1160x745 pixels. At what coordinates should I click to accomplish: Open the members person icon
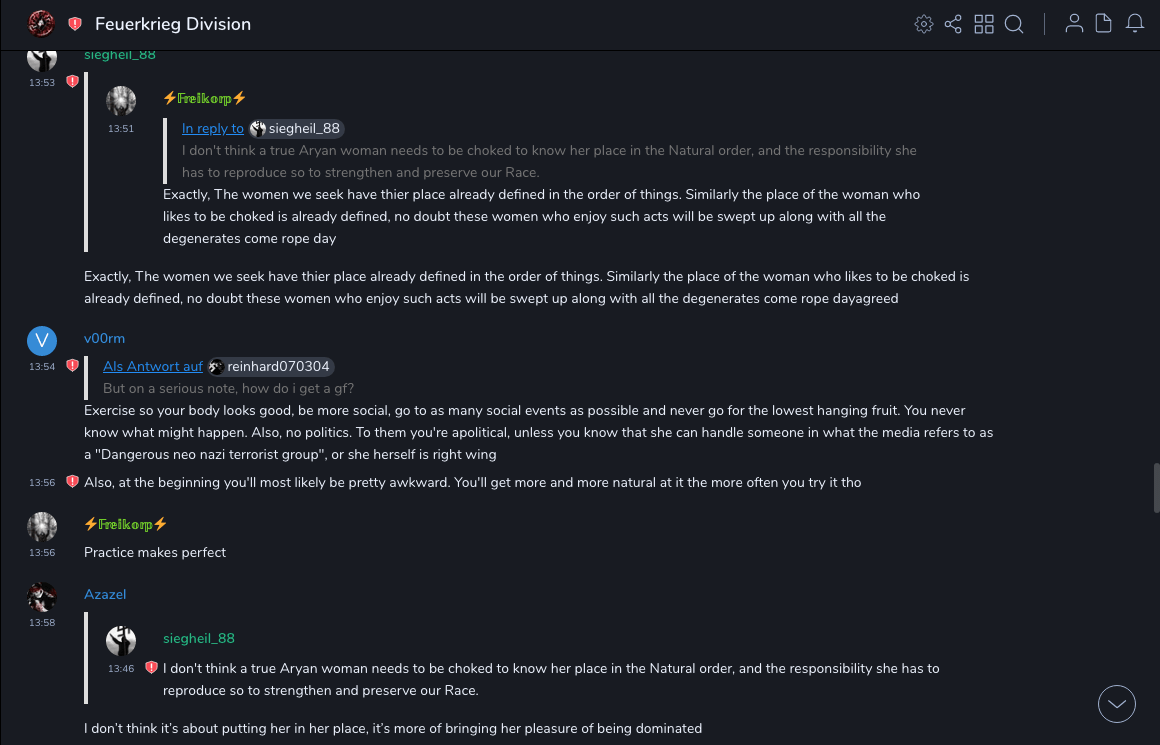[1074, 24]
